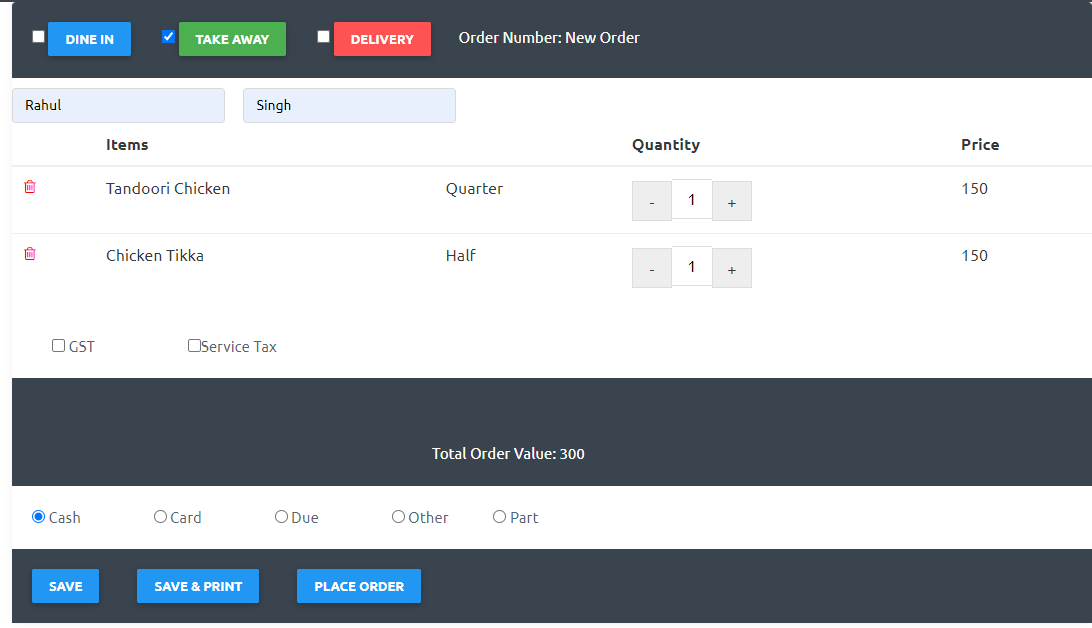
Task: Select the Part payment radio button
Action: [x=500, y=517]
